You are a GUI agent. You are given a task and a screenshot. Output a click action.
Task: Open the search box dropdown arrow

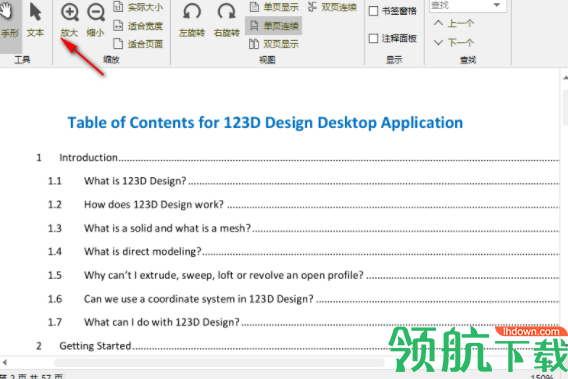pyautogui.click(x=497, y=5)
